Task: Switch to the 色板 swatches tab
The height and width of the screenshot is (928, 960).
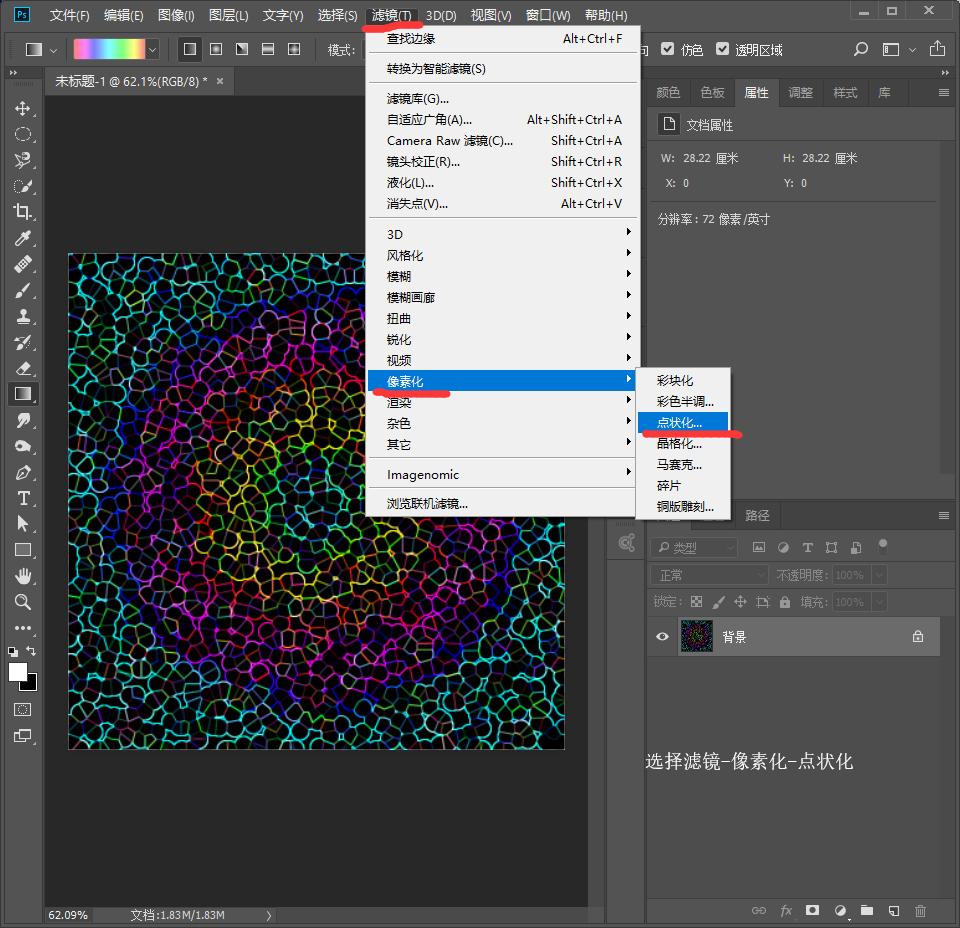Action: point(712,92)
